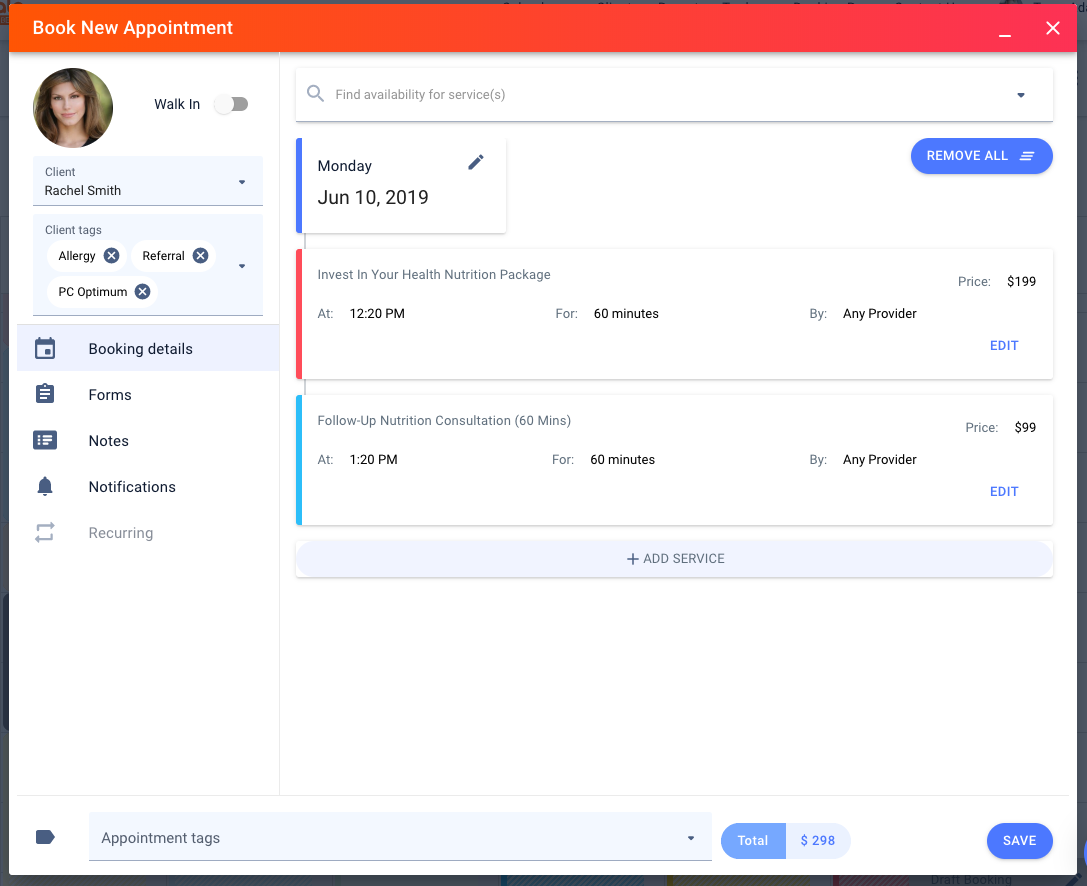The width and height of the screenshot is (1087, 886).
Task: Save the appointment
Action: [1019, 841]
